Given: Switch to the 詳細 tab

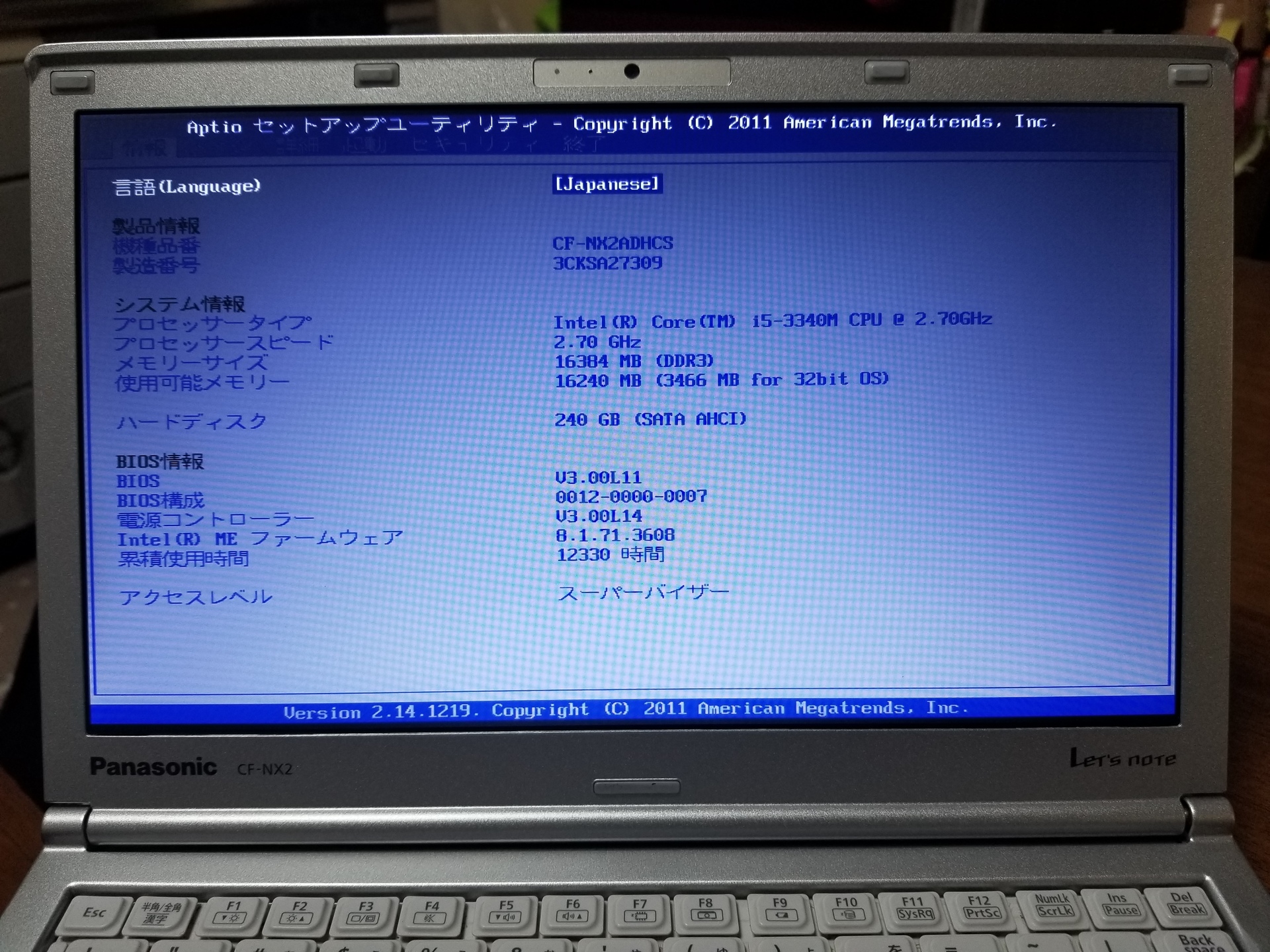Looking at the screenshot, I should point(298,146).
